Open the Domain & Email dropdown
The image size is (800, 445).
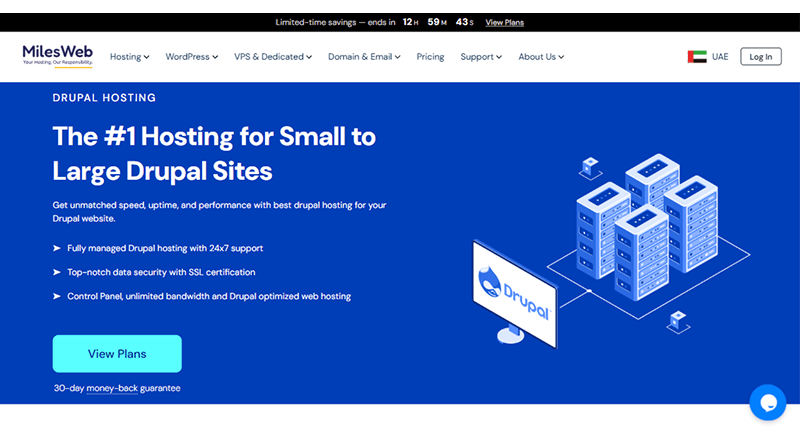(364, 57)
